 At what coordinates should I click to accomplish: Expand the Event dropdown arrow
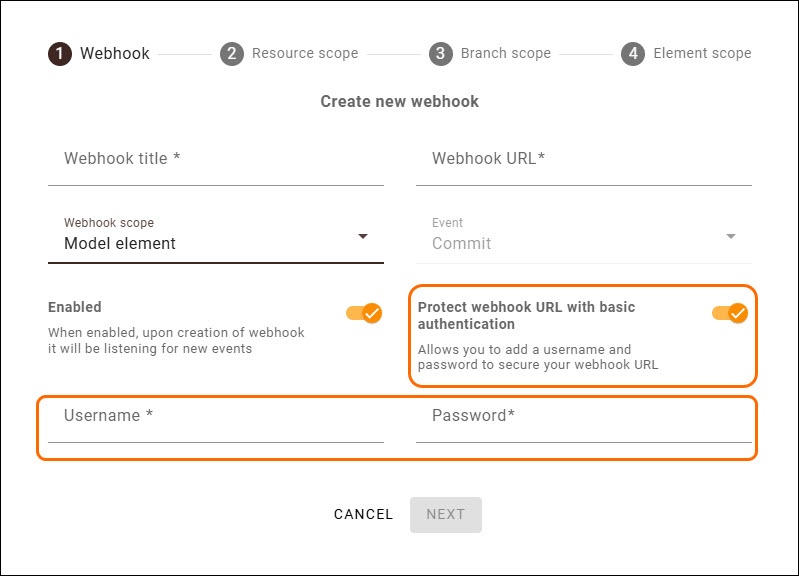coord(731,236)
